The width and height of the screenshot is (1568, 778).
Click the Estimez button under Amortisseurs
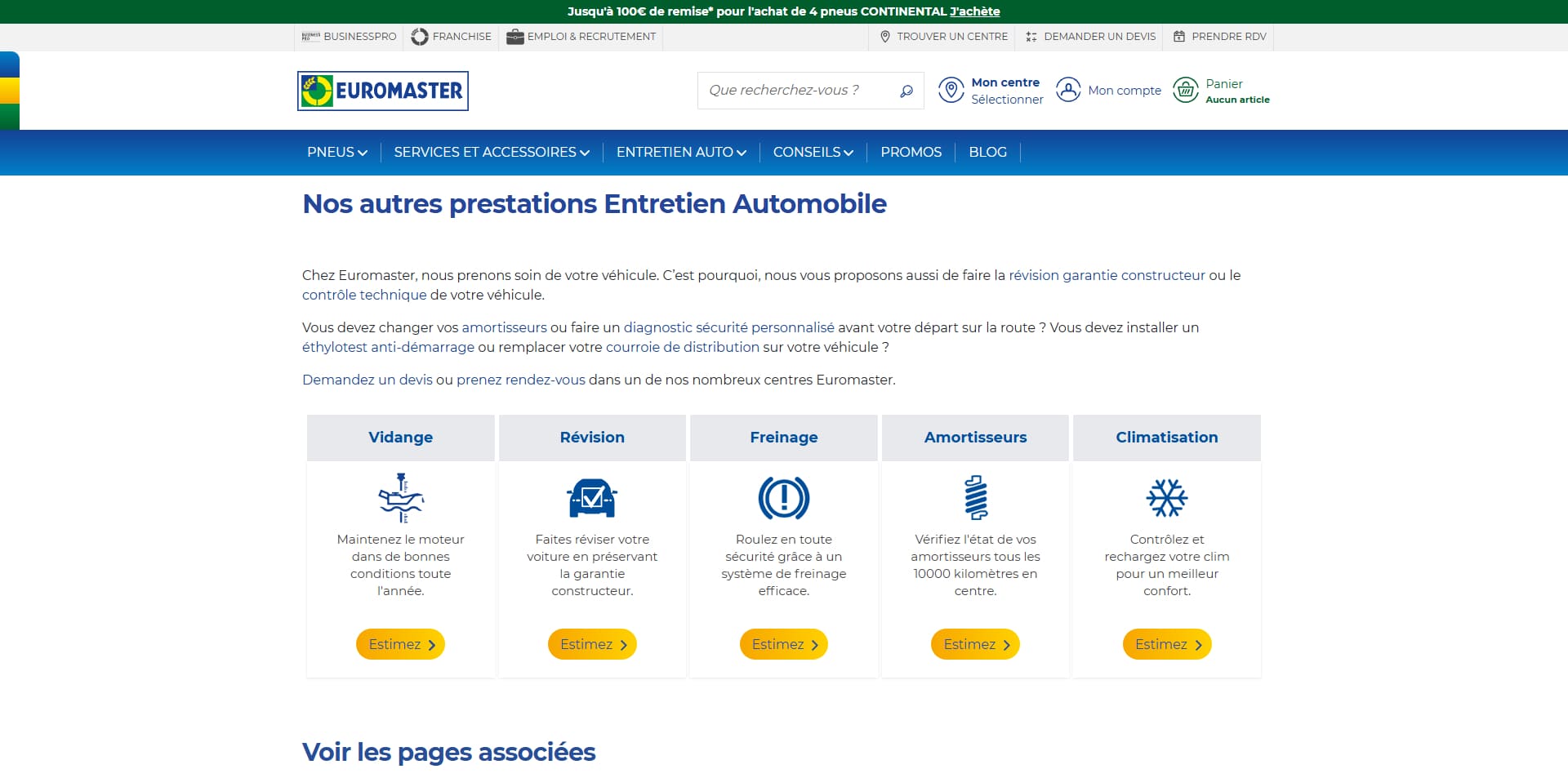[975, 644]
